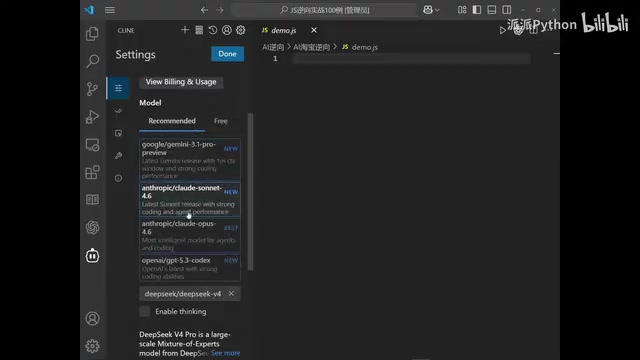Open the Extensions view
Viewport: 640px width, 360px height.
coord(92,172)
